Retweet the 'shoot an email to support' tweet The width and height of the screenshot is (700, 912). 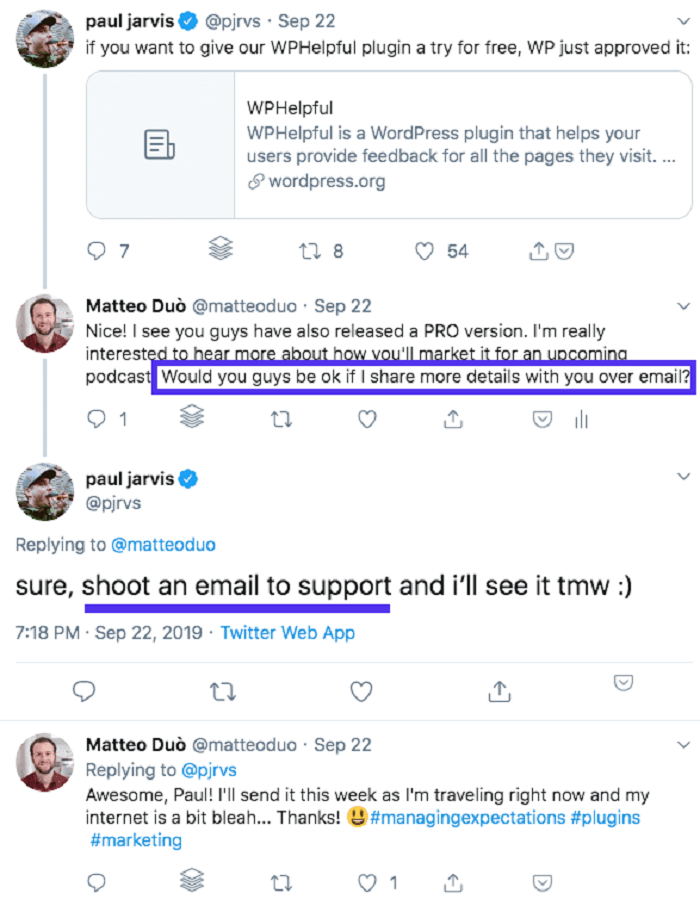click(x=223, y=692)
